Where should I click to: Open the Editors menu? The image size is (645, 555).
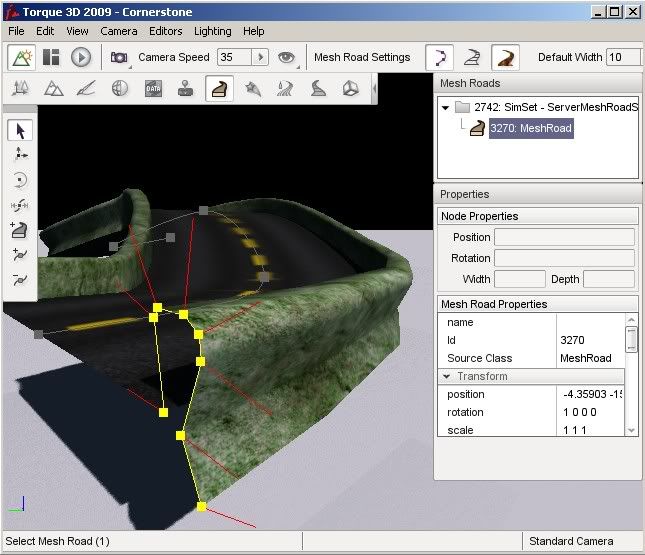coord(166,31)
